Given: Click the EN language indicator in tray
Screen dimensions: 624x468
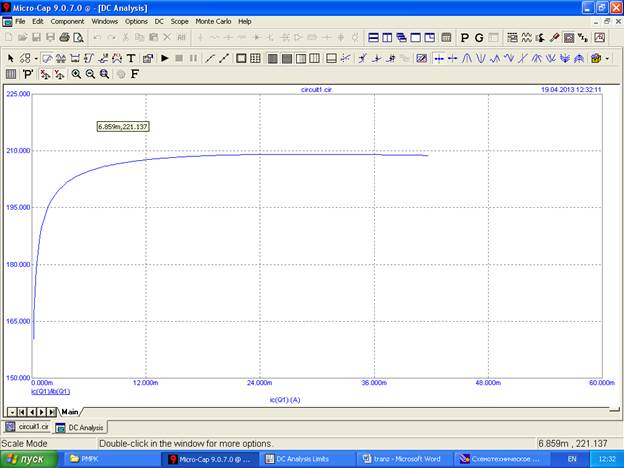Looking at the screenshot, I should tap(572, 459).
